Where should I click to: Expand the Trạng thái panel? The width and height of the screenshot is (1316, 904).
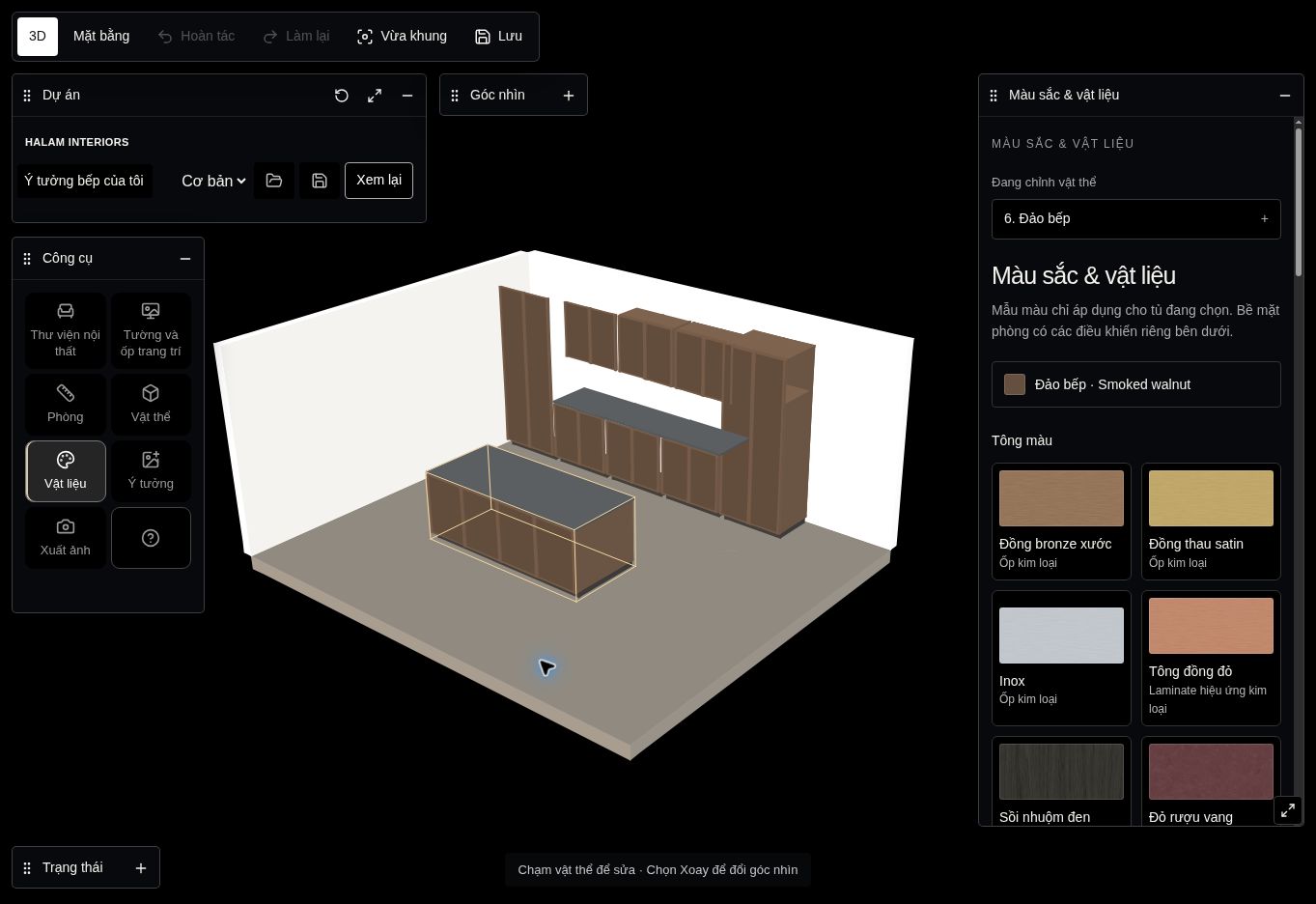point(141,868)
